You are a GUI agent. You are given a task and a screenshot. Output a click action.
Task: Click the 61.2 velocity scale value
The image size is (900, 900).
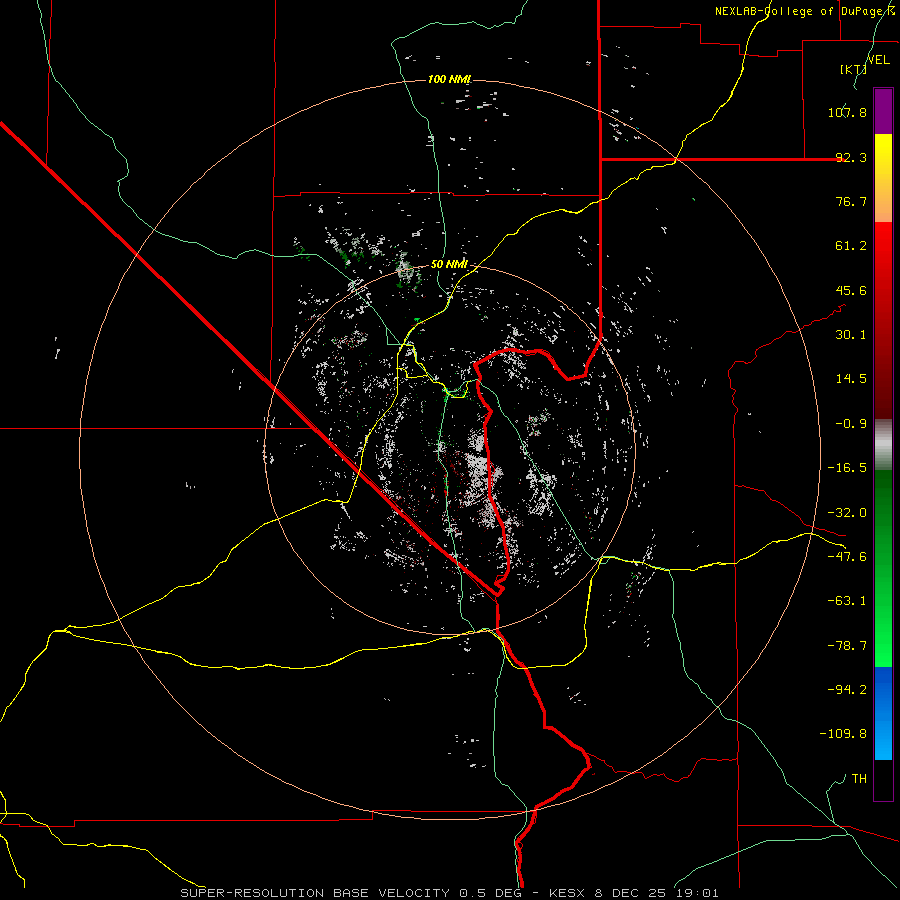coord(851,246)
